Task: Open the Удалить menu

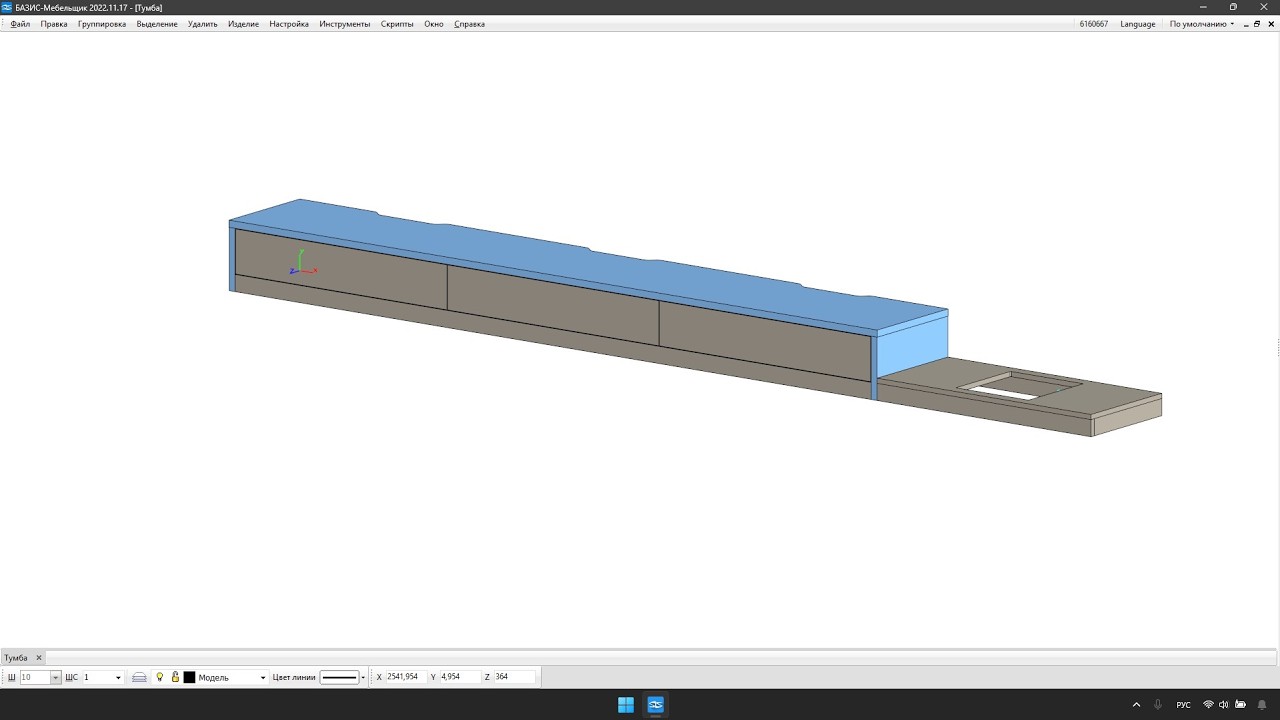Action: (x=202, y=24)
